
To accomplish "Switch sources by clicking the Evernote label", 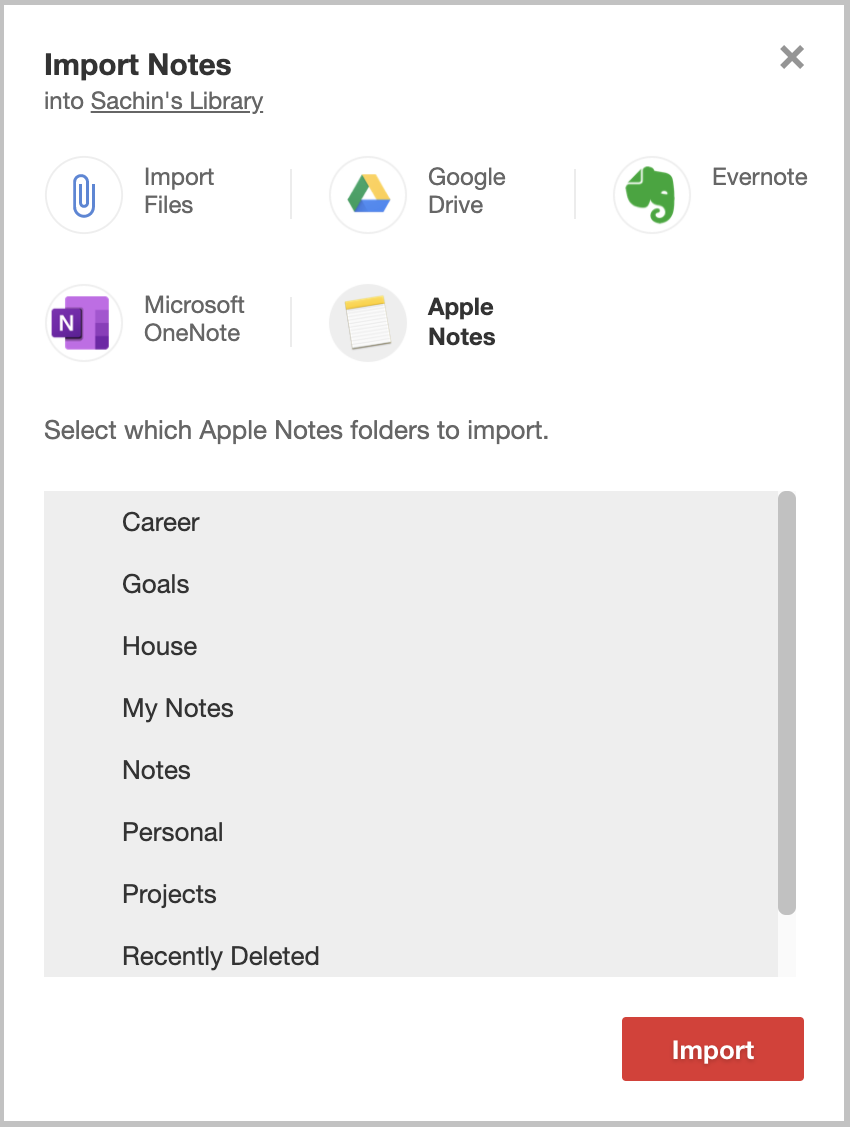I will coord(760,177).
